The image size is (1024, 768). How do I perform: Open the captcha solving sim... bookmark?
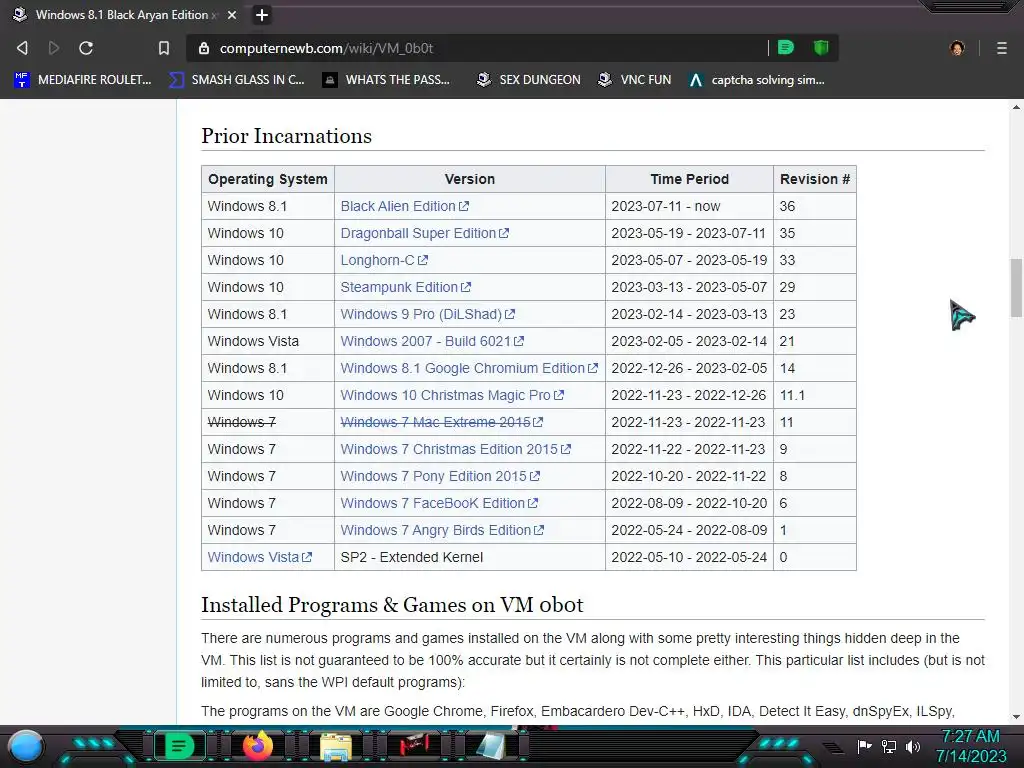click(757, 80)
